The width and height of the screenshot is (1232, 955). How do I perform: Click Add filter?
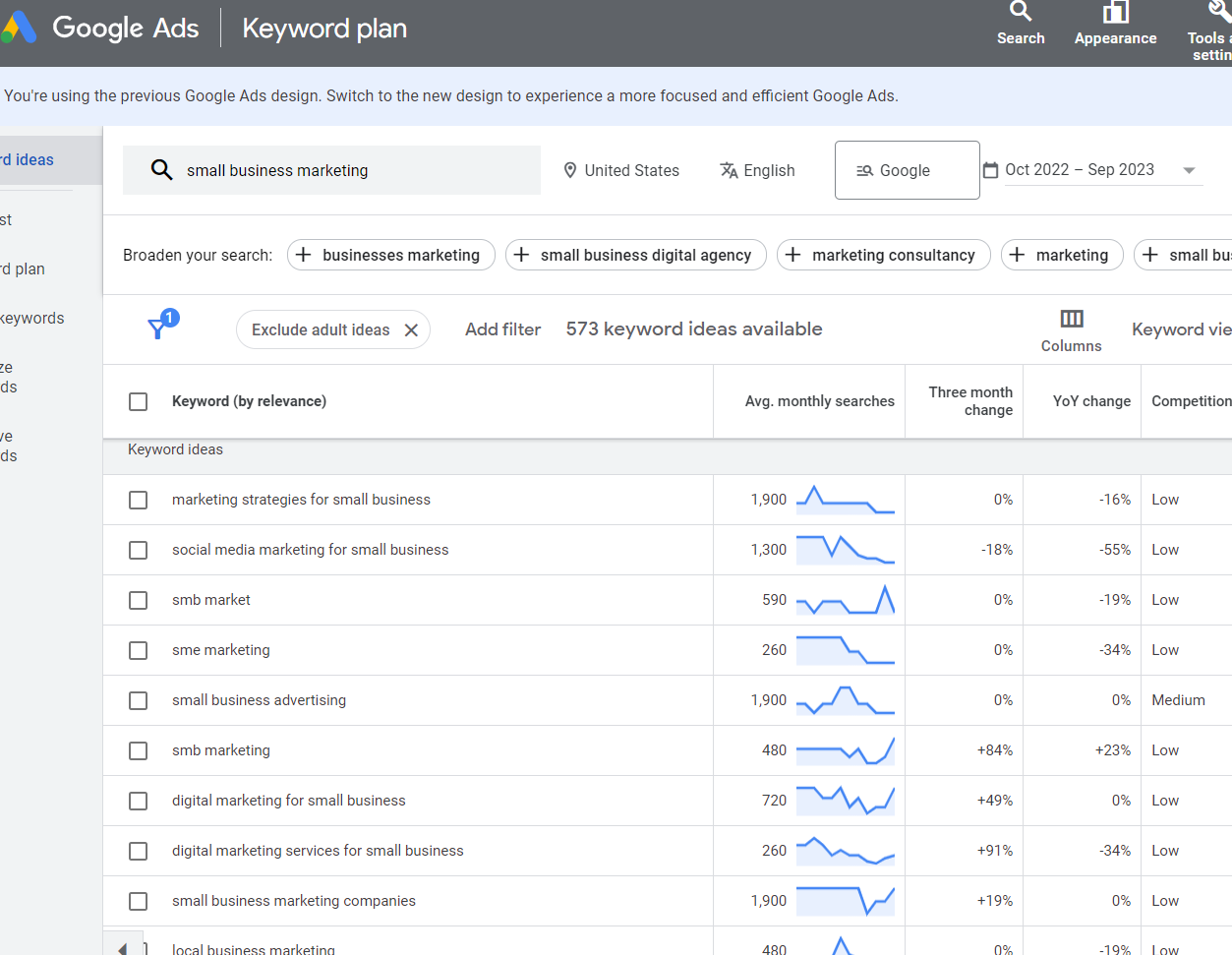503,329
